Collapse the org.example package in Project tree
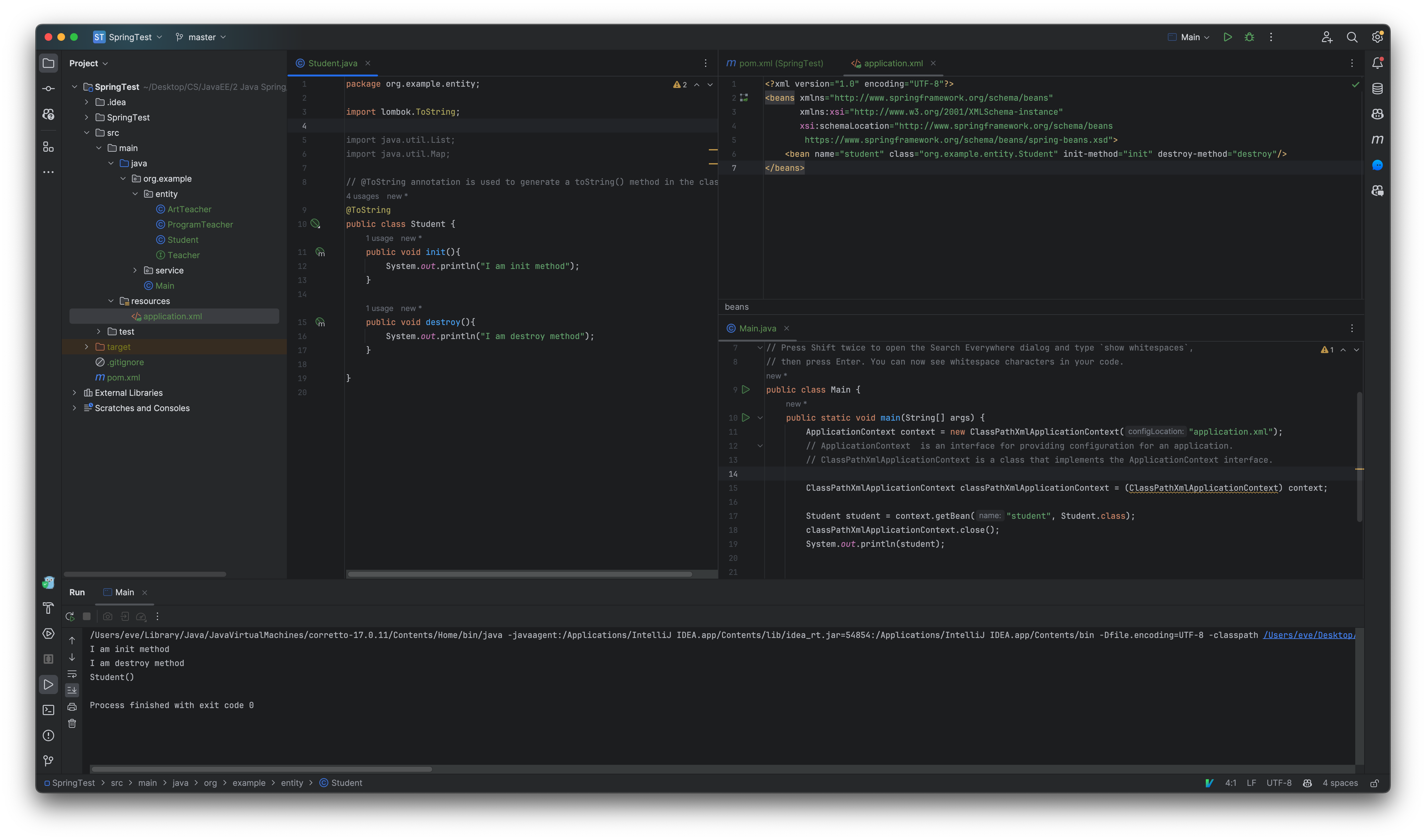 pyautogui.click(x=123, y=178)
